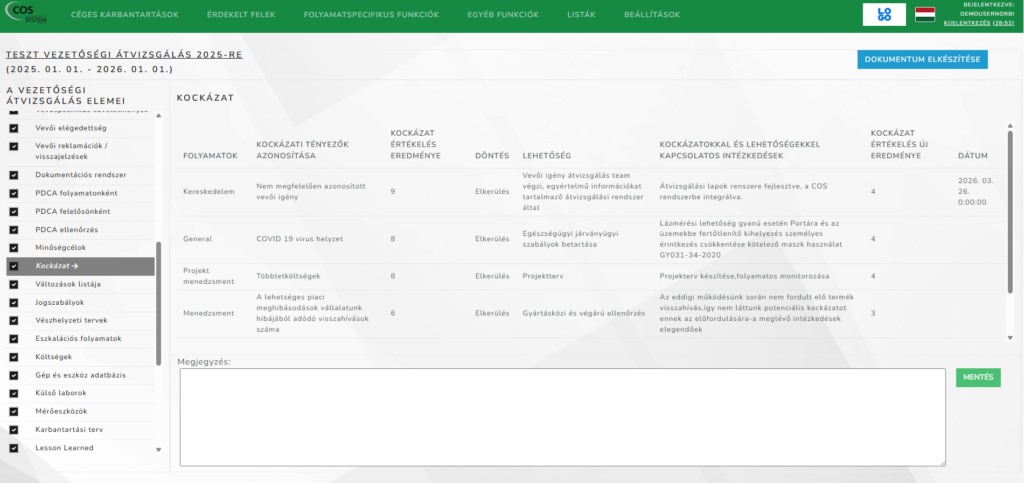1024x483 pixels.
Task: Select Változások listája in the sidebar
Action: pos(66,284)
